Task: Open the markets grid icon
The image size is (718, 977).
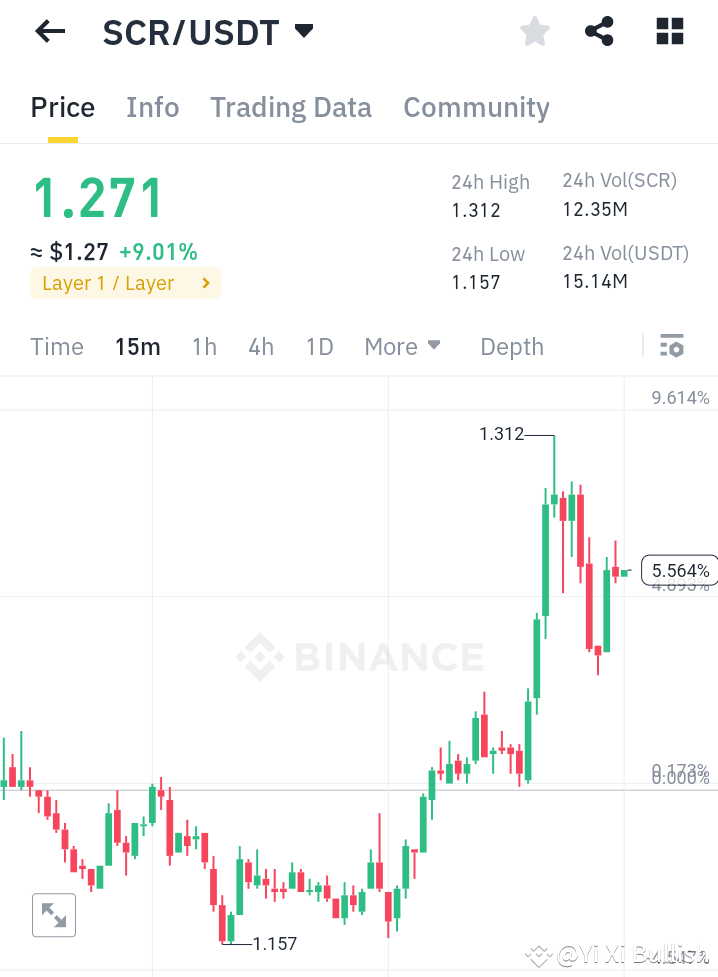Action: 668,31
